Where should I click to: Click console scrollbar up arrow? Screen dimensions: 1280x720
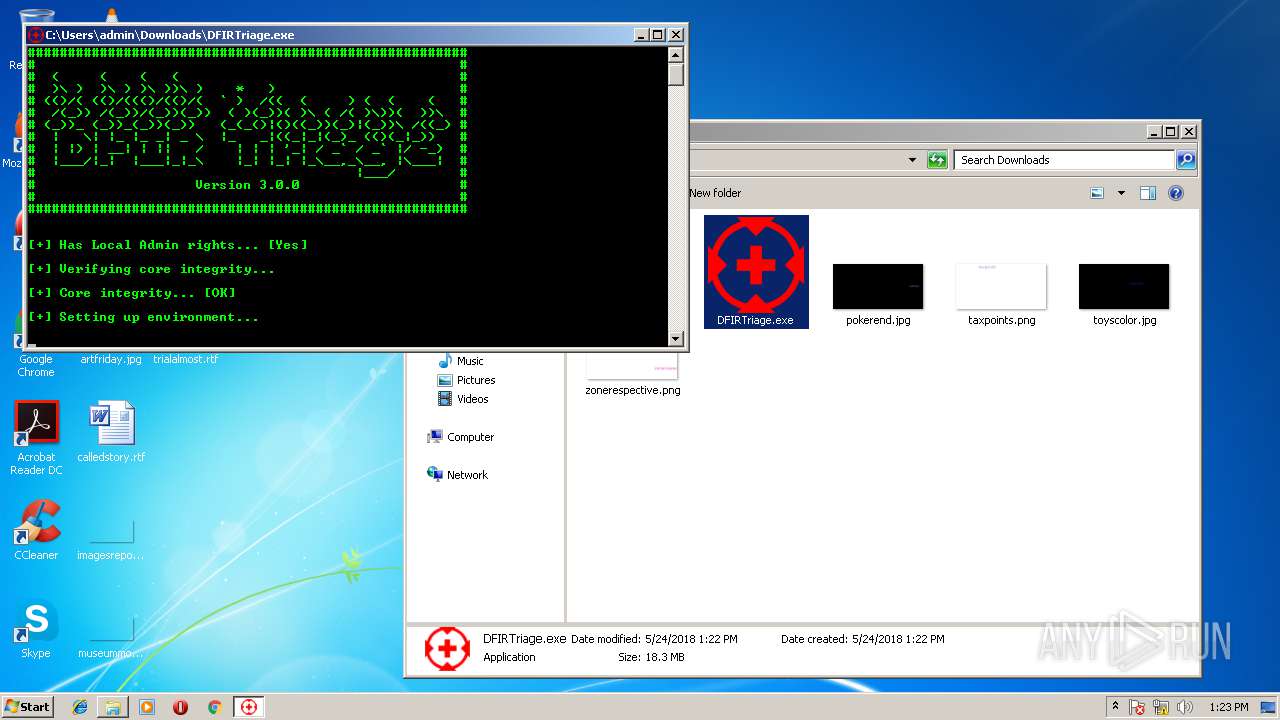click(x=676, y=56)
